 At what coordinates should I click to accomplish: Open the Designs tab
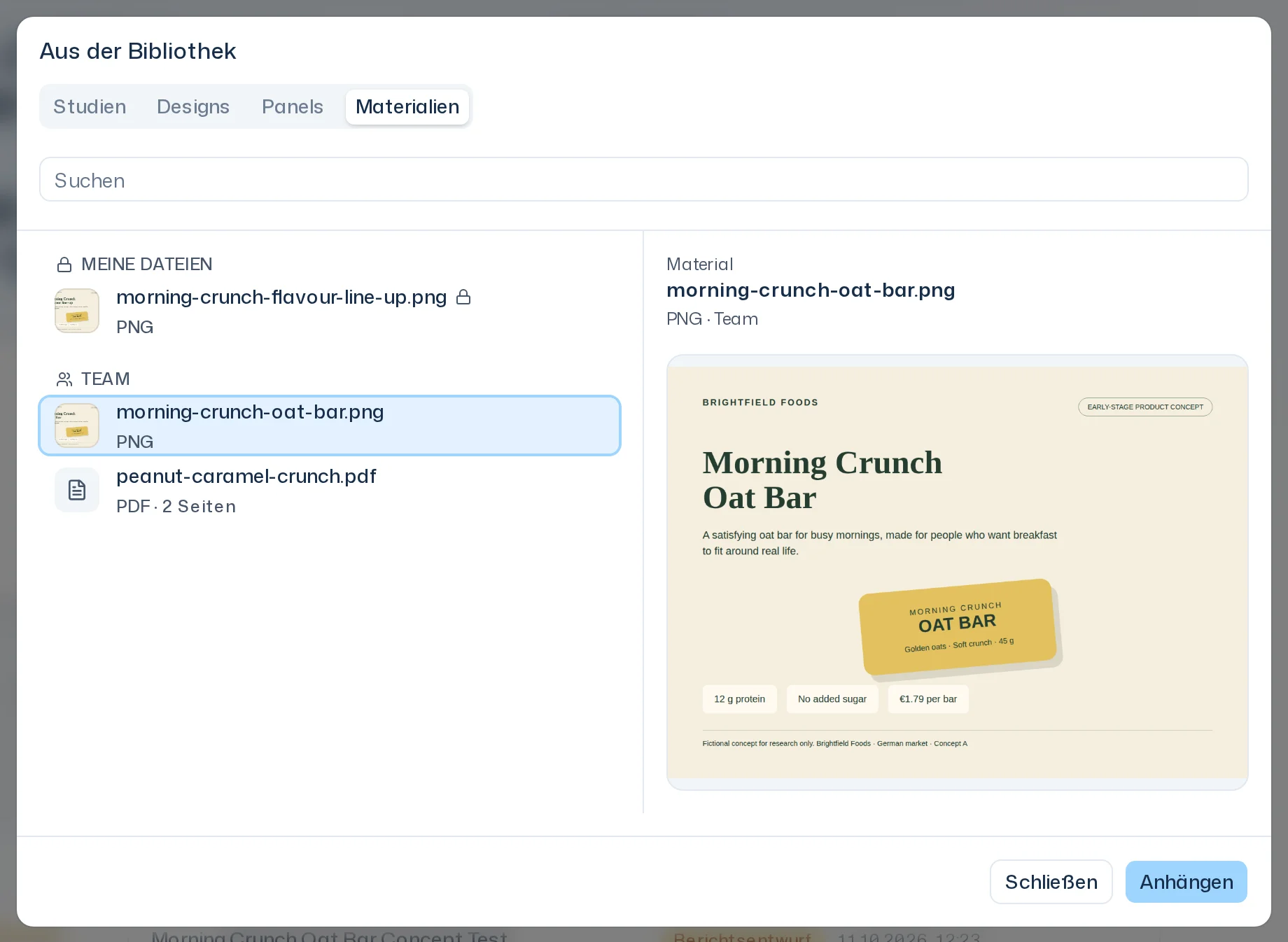coord(193,106)
